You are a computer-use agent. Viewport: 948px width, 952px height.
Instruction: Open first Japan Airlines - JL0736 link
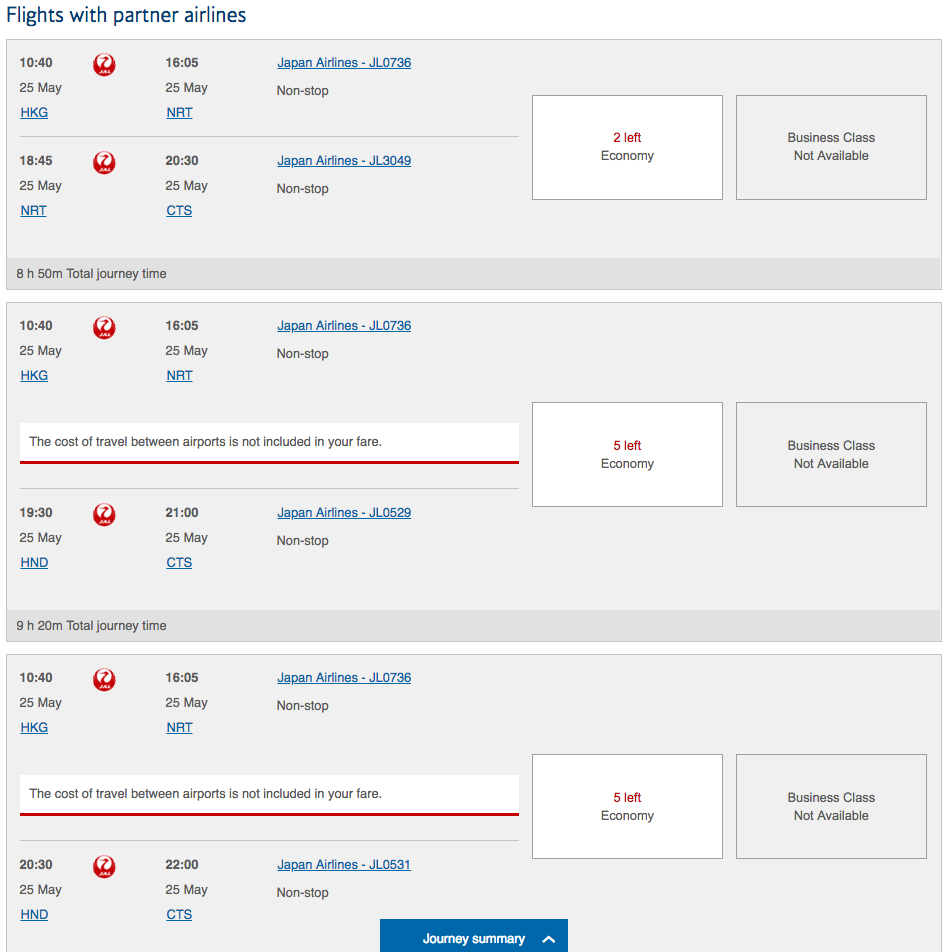pyautogui.click(x=344, y=63)
